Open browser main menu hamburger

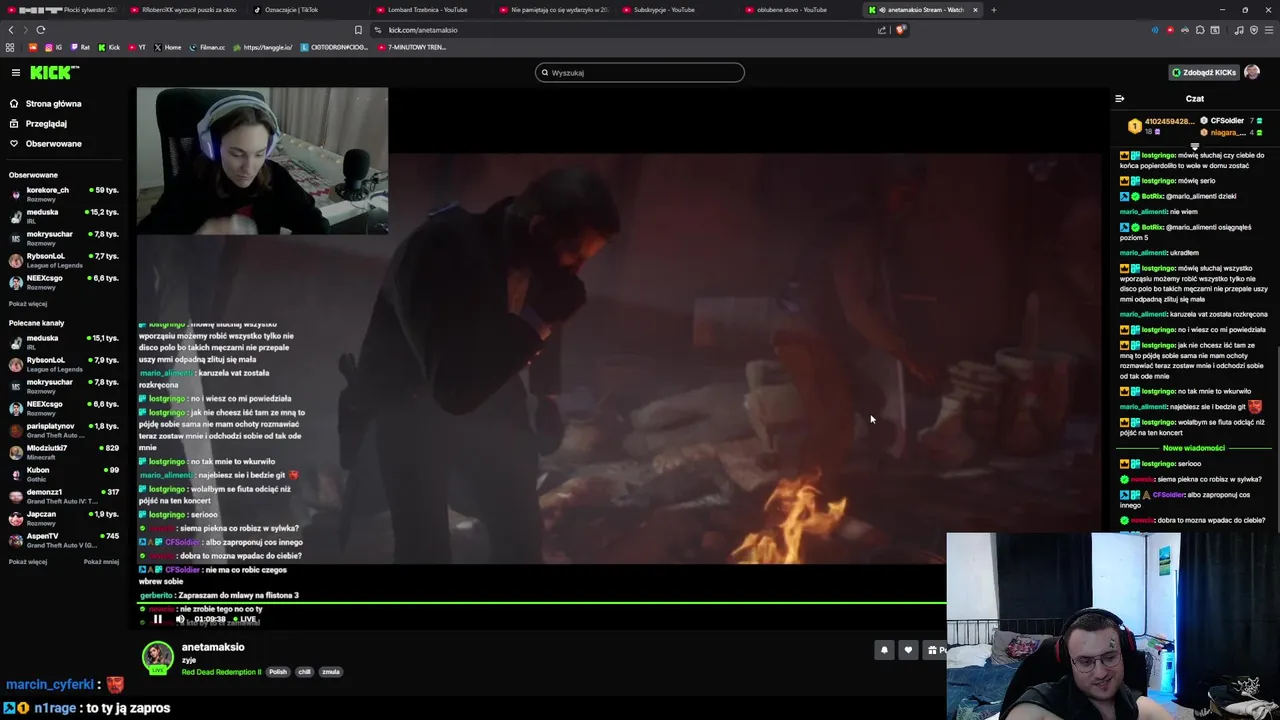pos(1268,30)
